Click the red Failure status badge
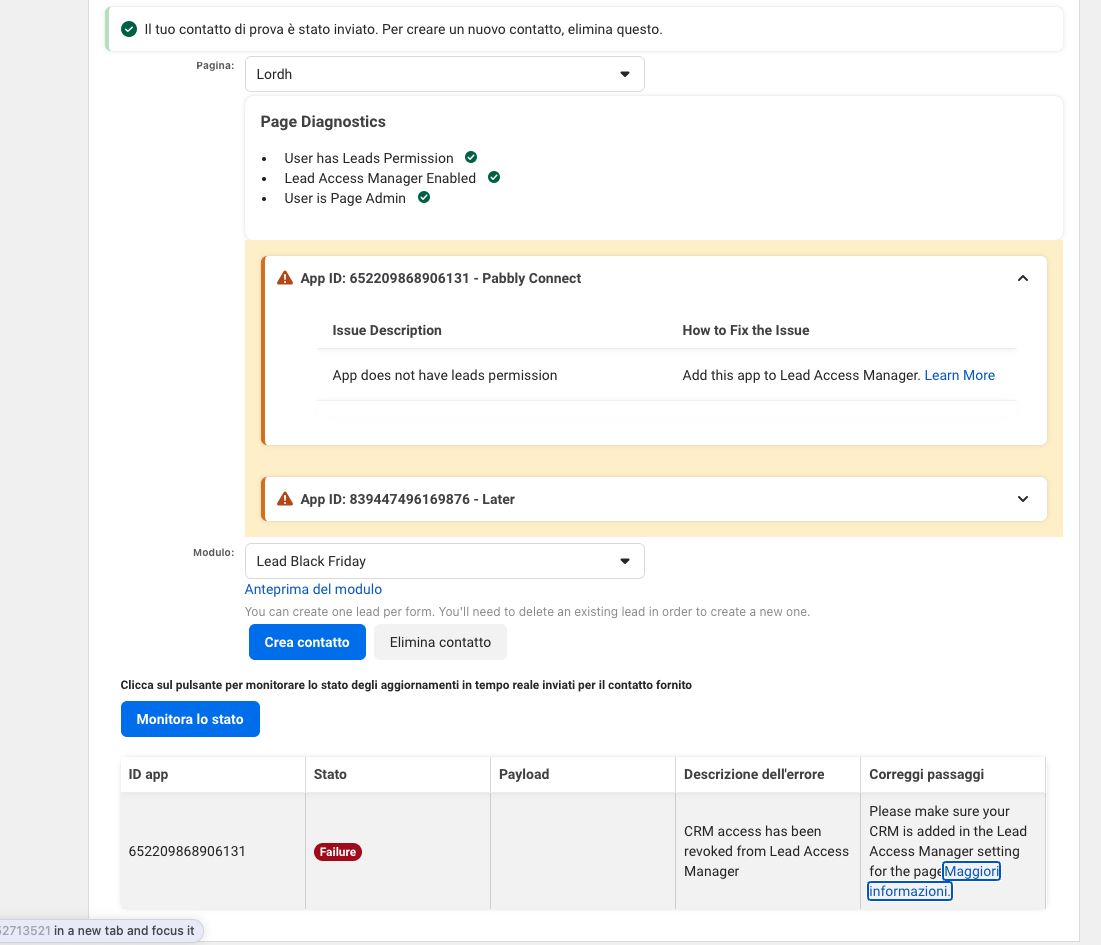This screenshot has width=1101, height=945. (x=338, y=852)
